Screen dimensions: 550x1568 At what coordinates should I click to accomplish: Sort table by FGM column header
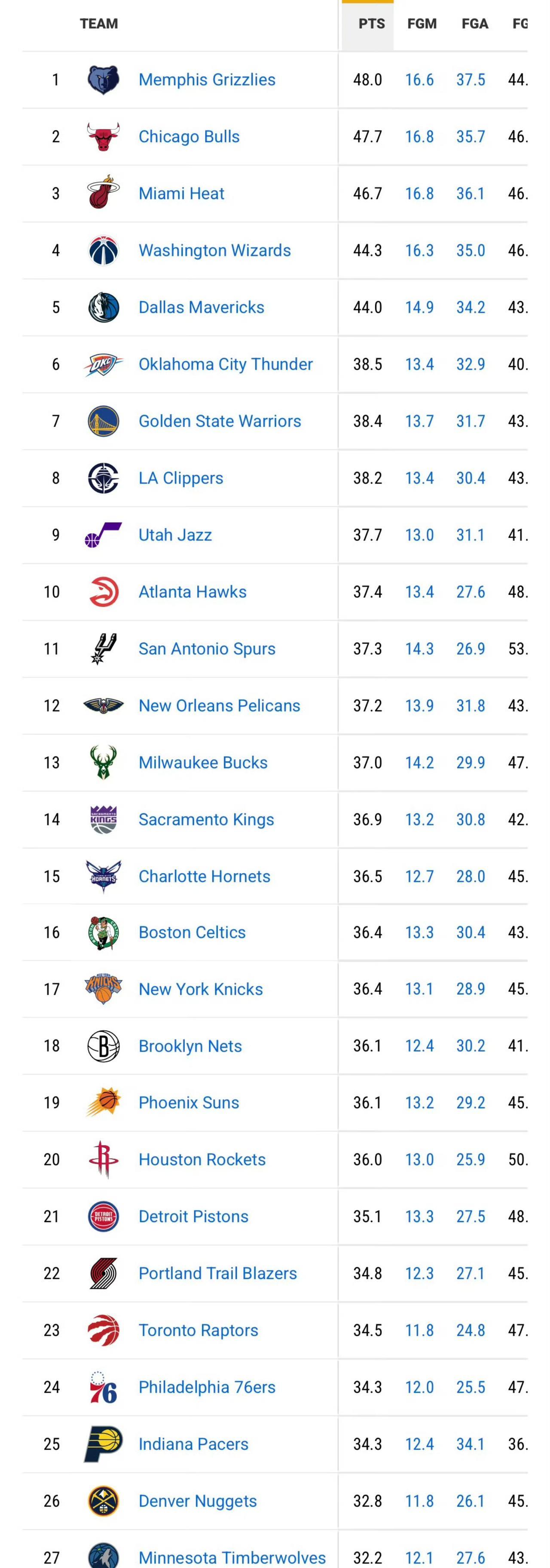[422, 24]
